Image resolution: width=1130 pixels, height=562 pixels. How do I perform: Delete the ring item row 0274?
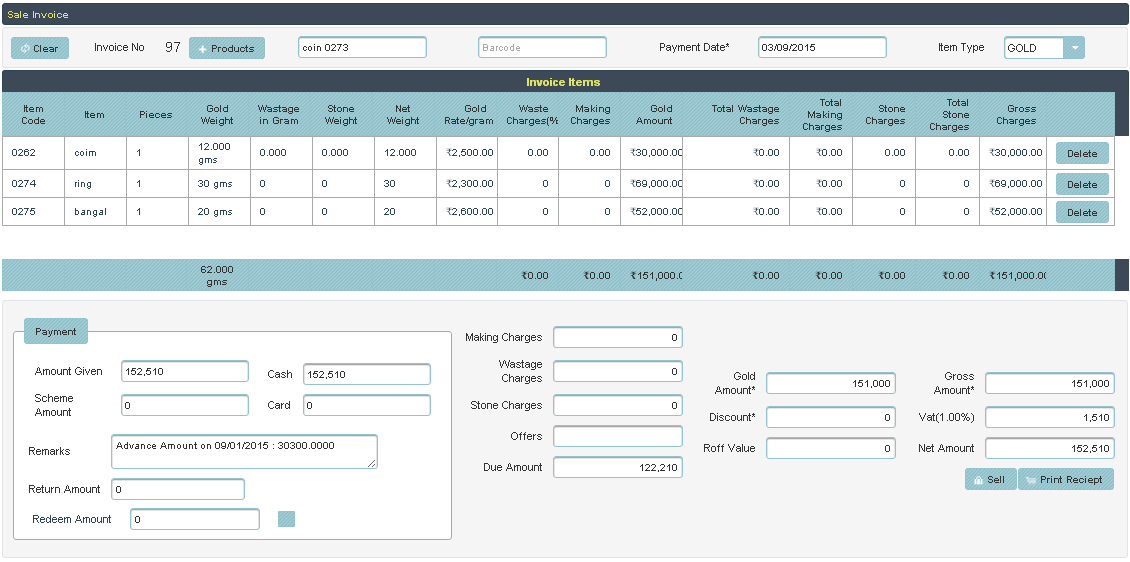point(1082,184)
